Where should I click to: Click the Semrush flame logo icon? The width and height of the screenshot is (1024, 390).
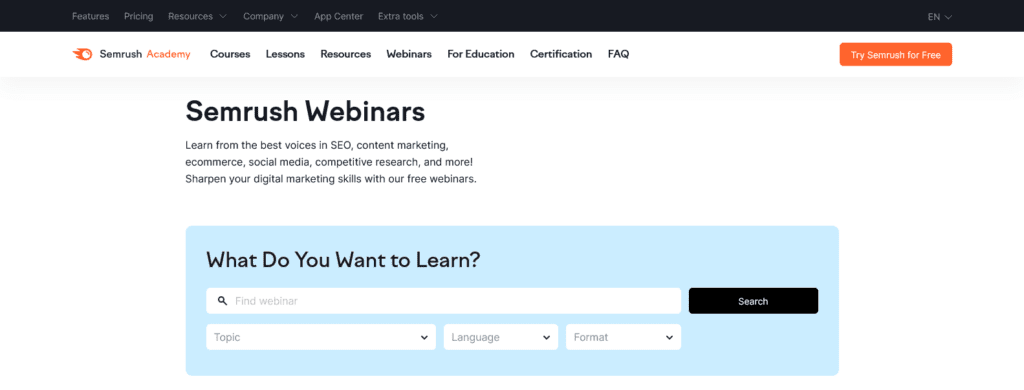(x=82, y=54)
